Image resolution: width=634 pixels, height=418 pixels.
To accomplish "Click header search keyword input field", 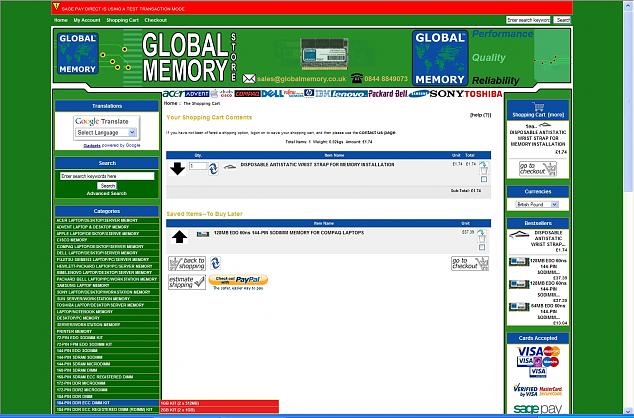I will pos(528,20).
